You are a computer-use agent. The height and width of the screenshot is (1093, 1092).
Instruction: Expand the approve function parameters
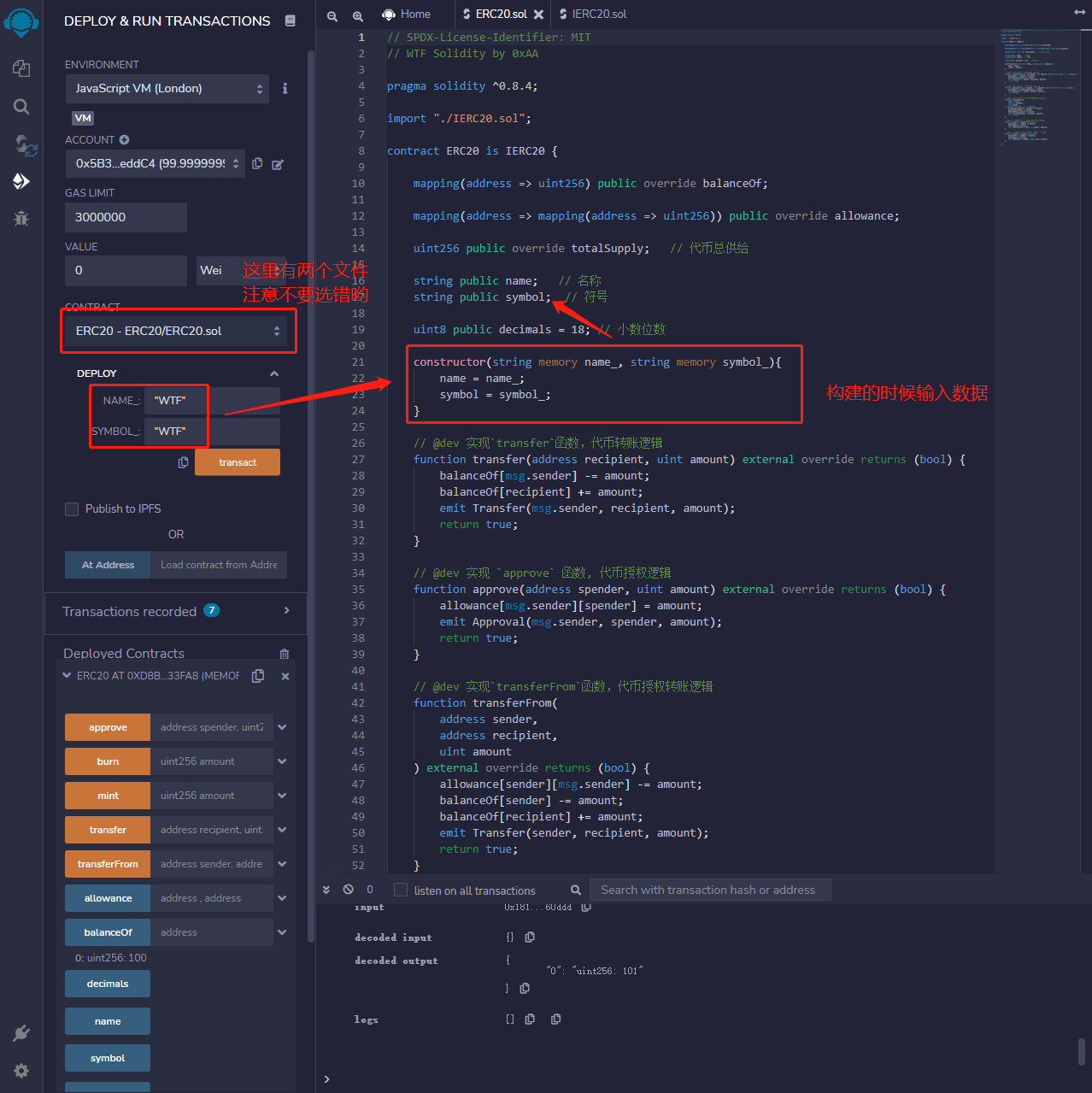point(282,727)
